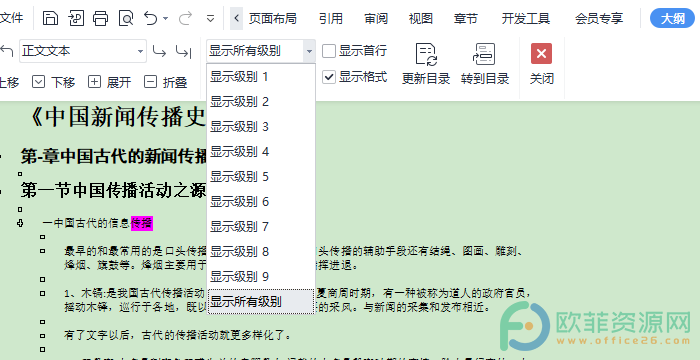Click the Undo arrow icon
This screenshot has width=700, height=360.
[151, 18]
